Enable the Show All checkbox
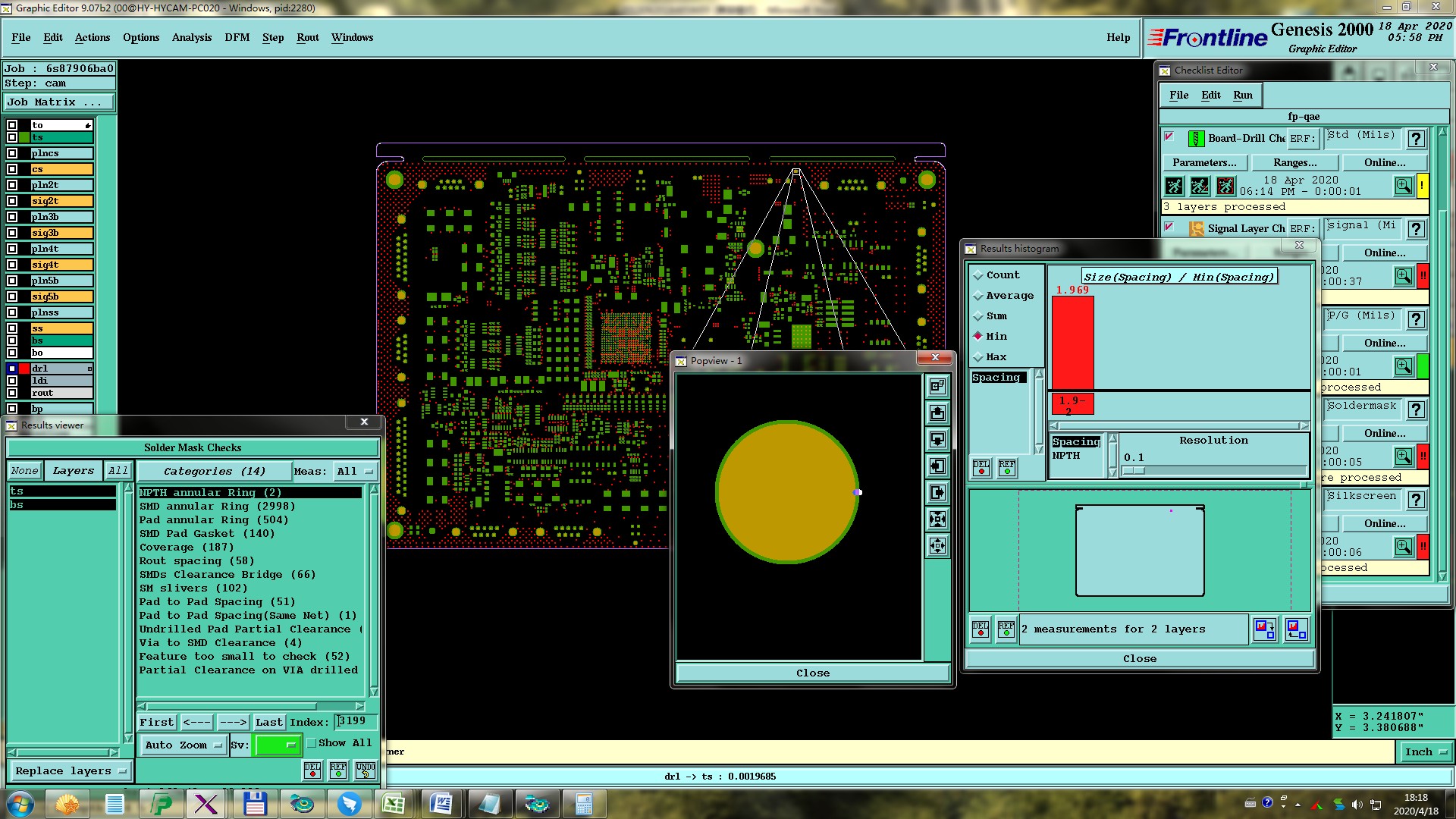This screenshot has height=819, width=1456. pos(312,743)
